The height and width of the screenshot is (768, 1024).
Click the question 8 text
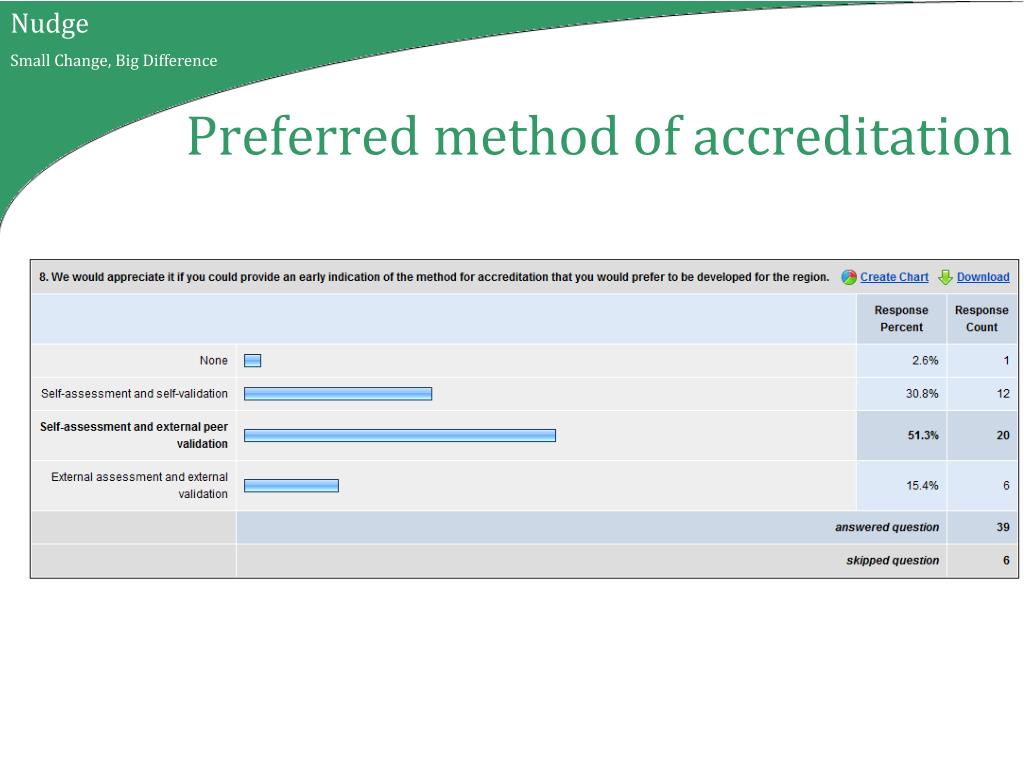(434, 277)
